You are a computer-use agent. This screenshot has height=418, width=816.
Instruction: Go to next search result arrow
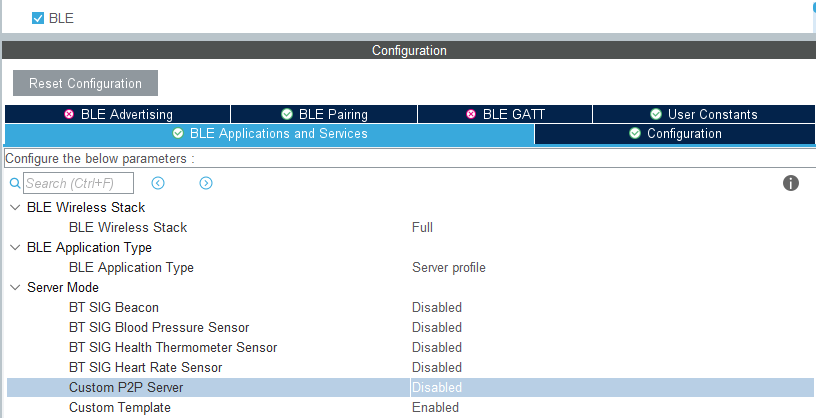[x=206, y=183]
